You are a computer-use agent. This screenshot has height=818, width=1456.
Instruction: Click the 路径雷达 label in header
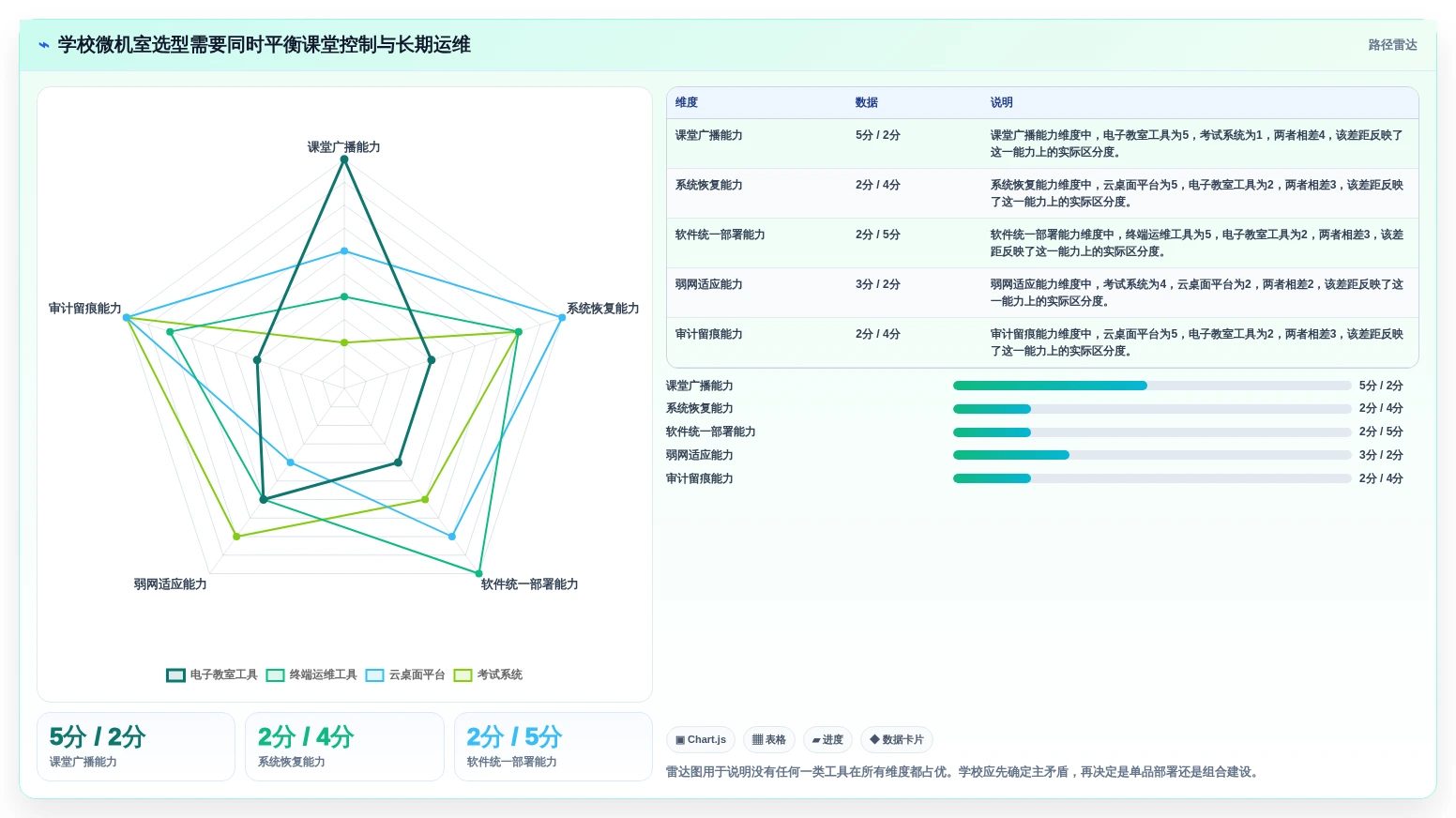(1392, 45)
